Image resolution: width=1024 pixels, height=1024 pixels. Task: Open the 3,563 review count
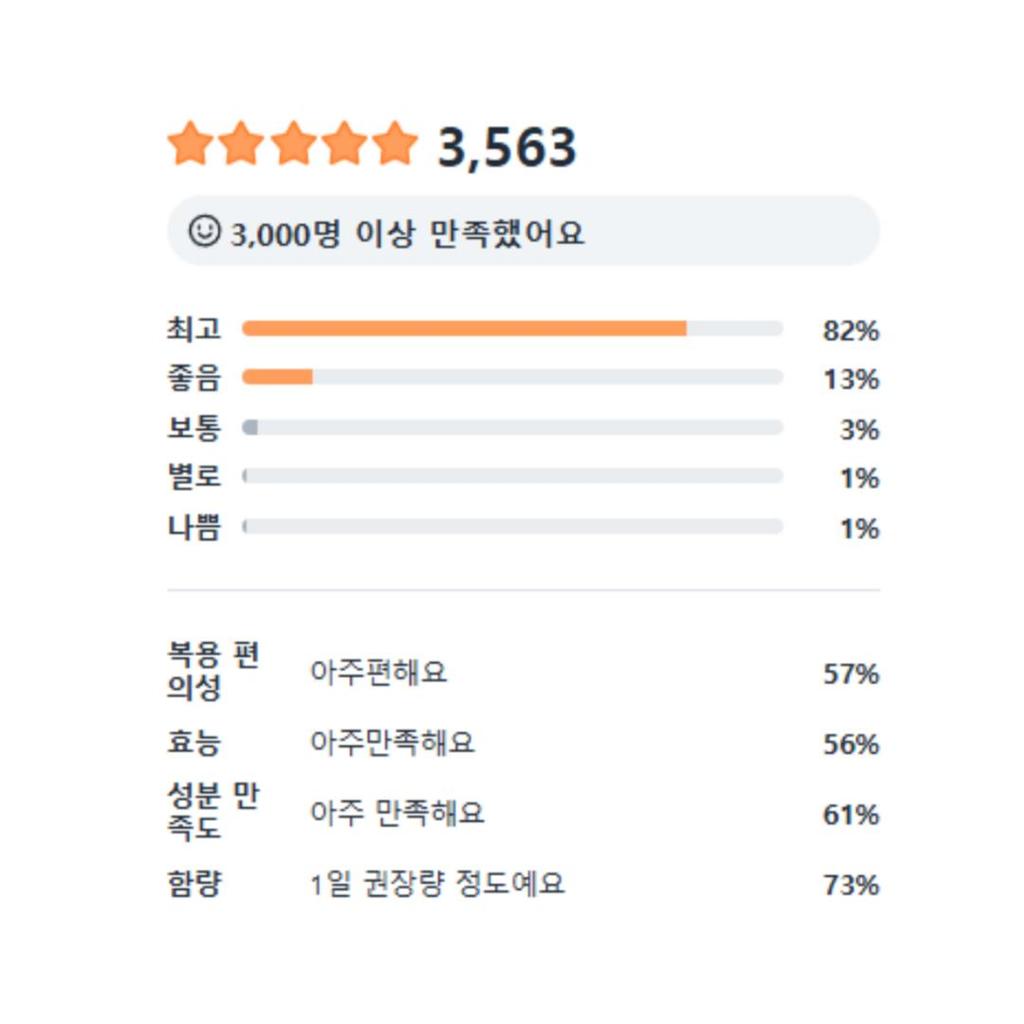(507, 148)
